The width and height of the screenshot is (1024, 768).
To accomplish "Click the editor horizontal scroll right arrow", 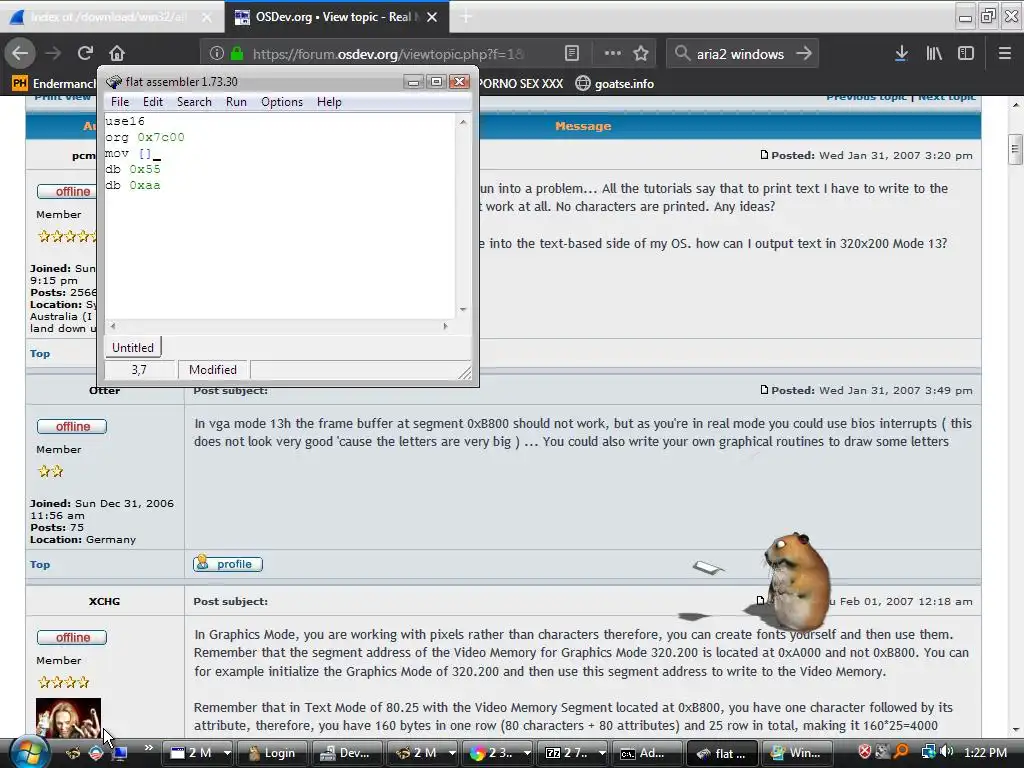I will click(445, 326).
